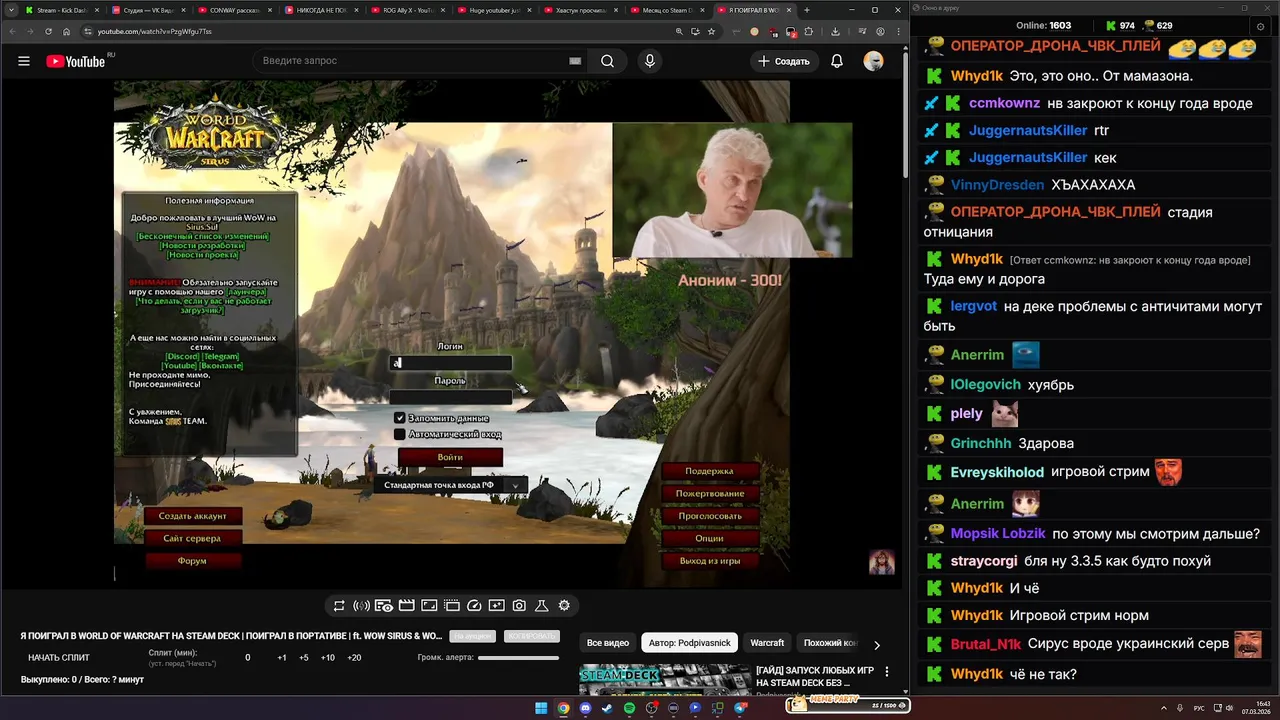
Task: Open the Windows Start menu
Action: 541,708
